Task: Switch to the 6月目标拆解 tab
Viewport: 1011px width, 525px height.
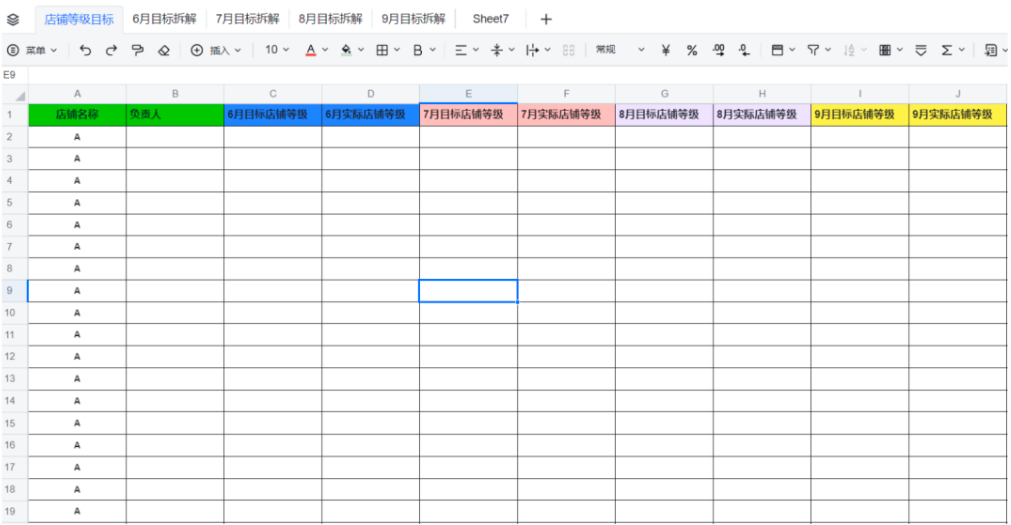Action: 164,19
